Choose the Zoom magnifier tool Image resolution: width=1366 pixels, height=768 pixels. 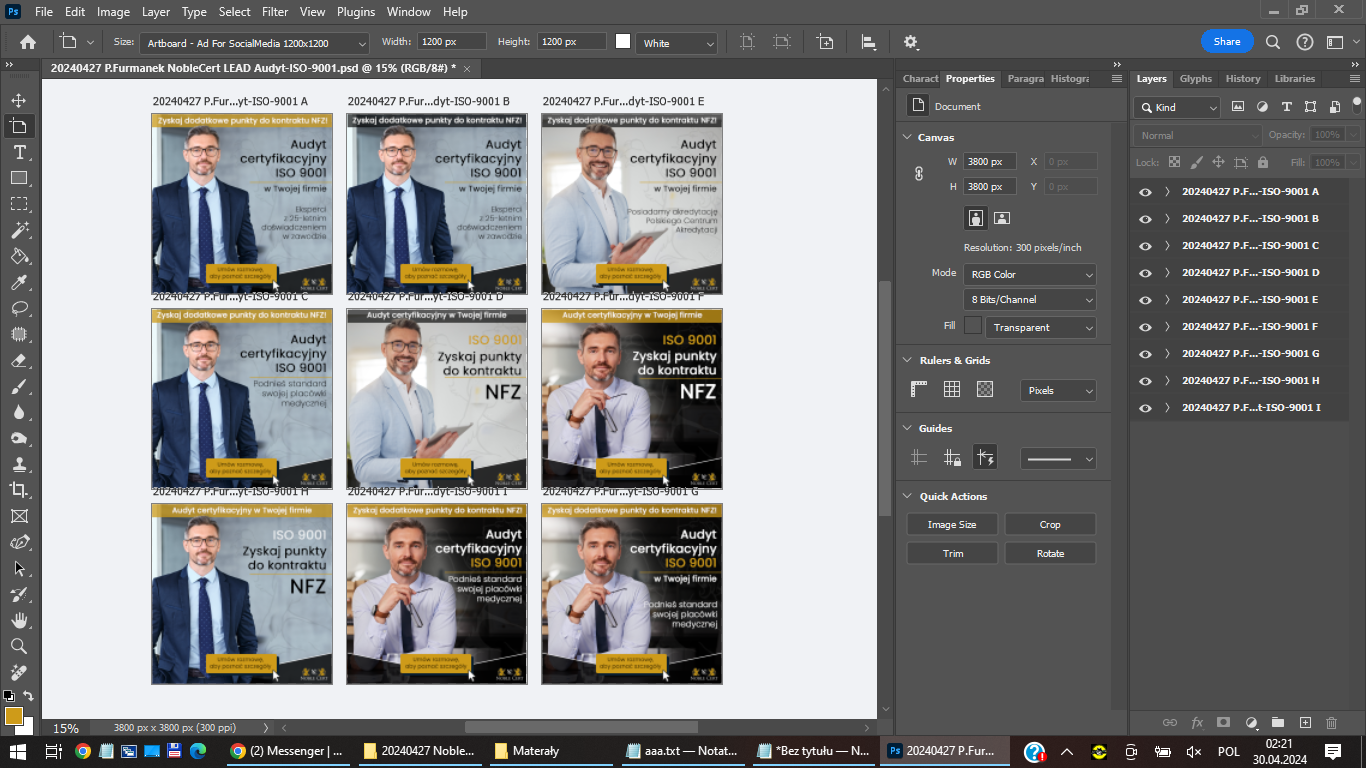(x=18, y=646)
